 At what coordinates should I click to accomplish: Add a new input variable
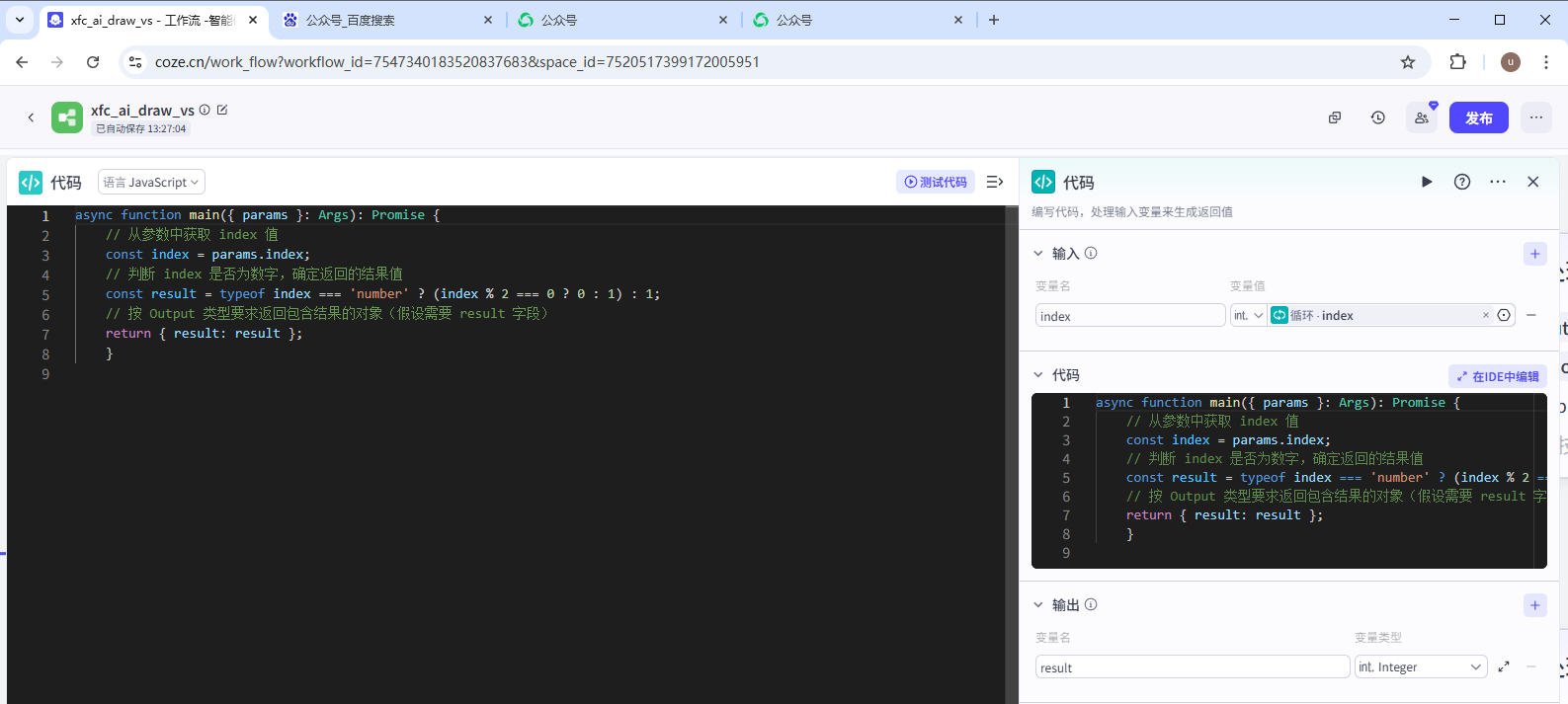1534,254
